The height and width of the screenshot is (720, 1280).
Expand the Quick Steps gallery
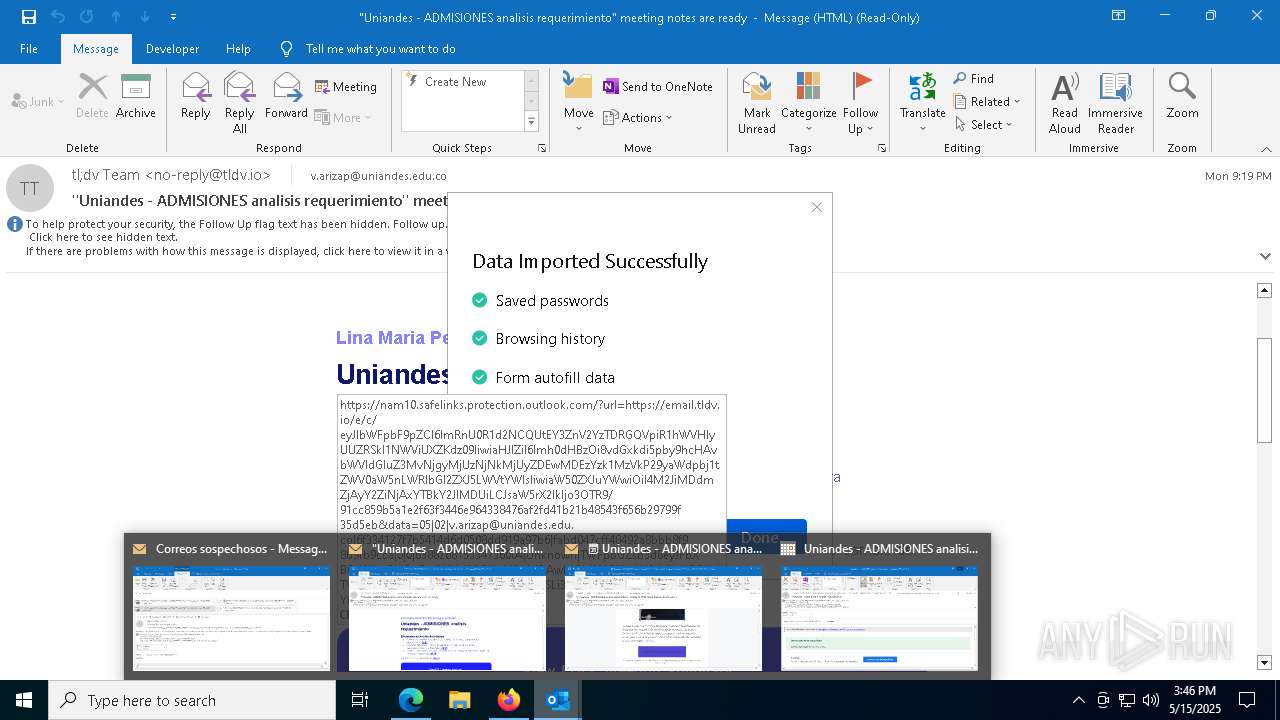click(531, 122)
